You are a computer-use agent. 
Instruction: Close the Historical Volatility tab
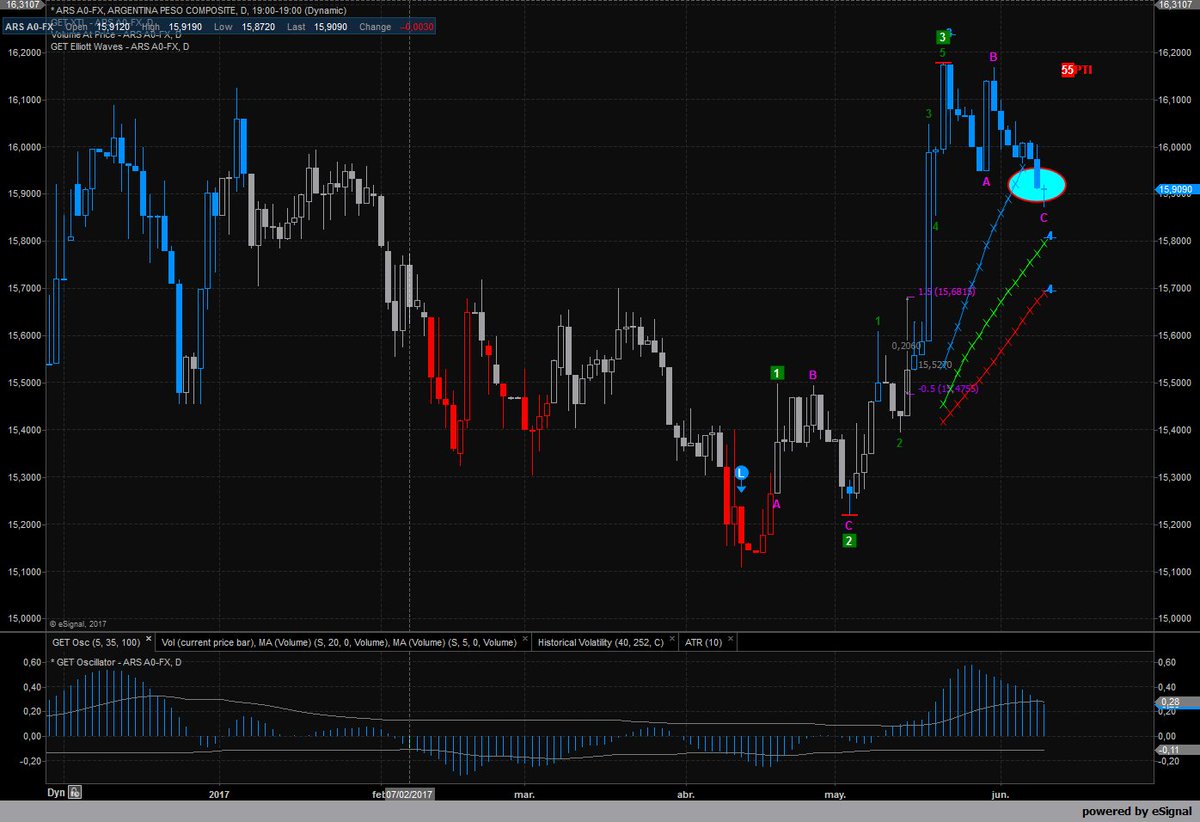tap(673, 641)
